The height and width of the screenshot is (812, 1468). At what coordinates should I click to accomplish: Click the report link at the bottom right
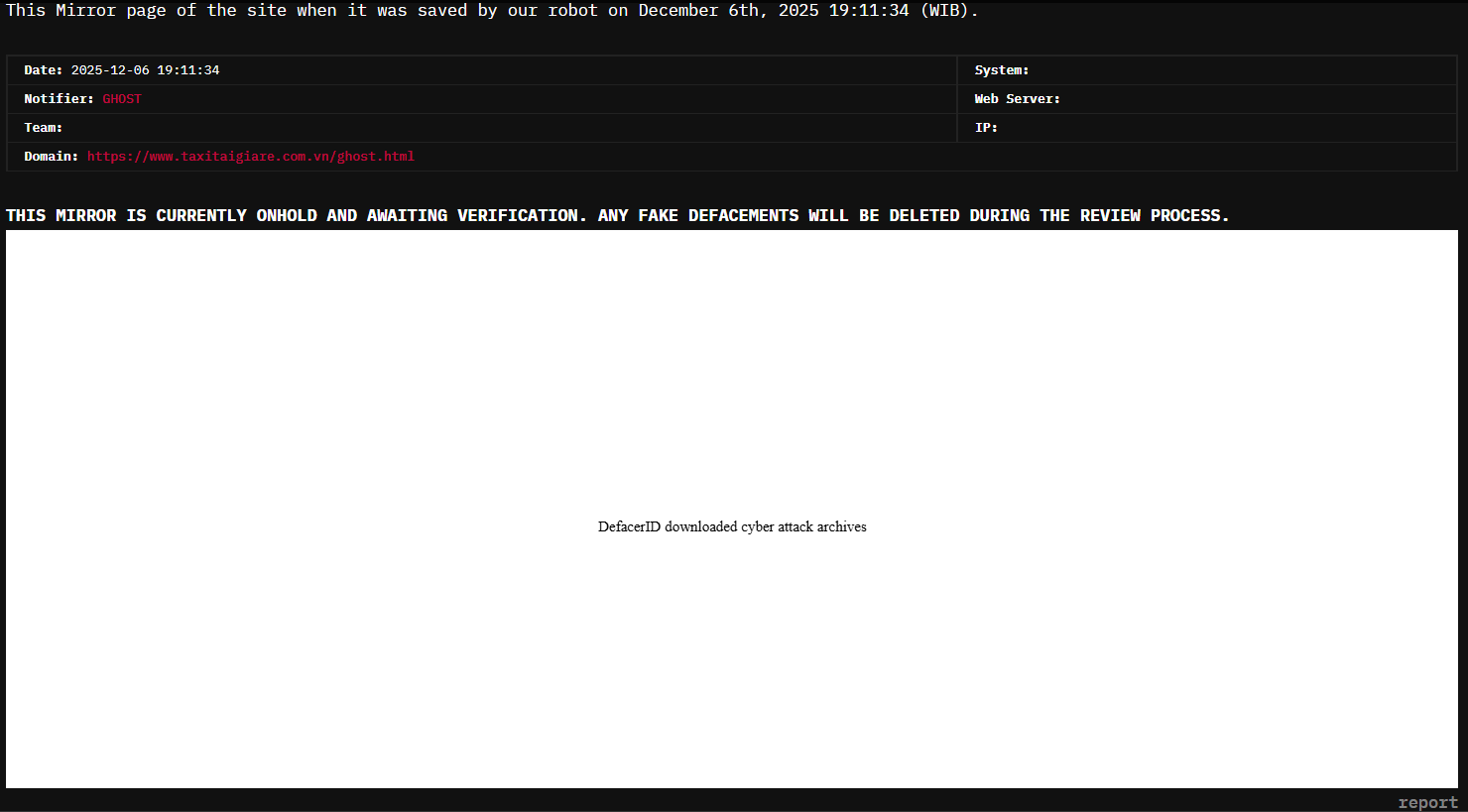tap(1427, 802)
